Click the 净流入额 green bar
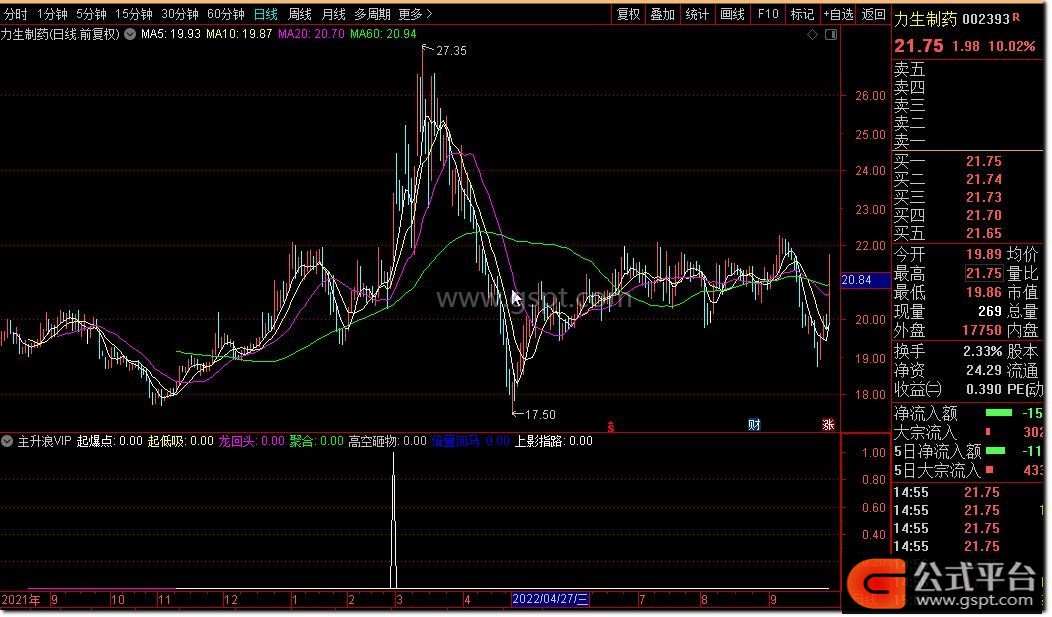 (999, 413)
